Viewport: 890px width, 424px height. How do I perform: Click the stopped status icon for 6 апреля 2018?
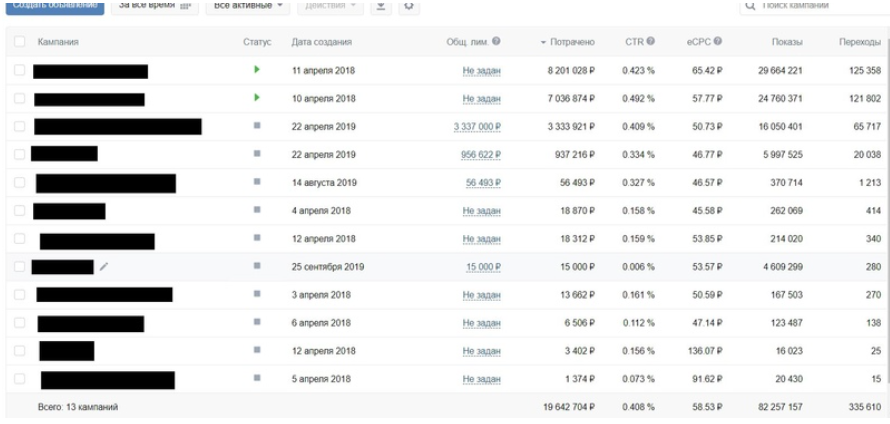coord(257,321)
